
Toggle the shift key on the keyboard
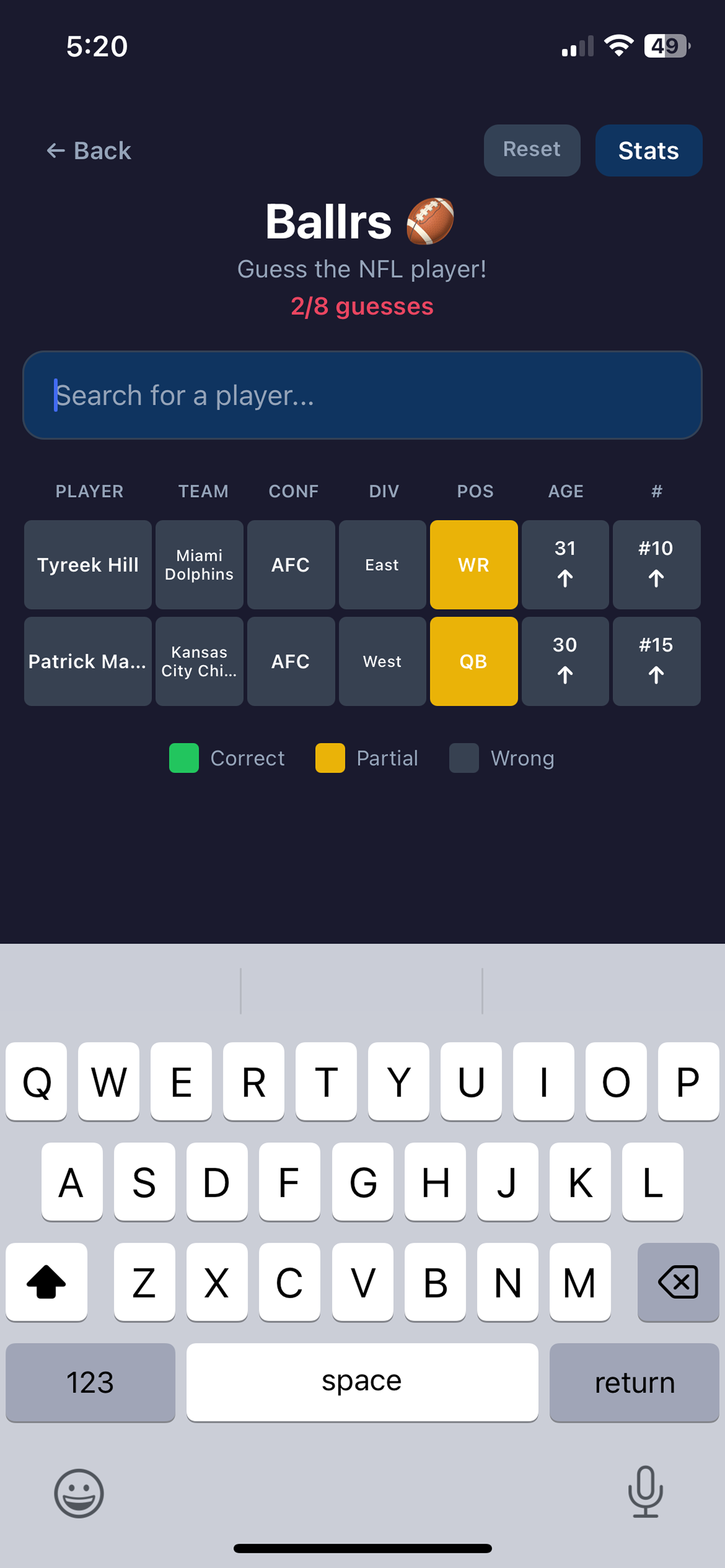pyautogui.click(x=46, y=1282)
